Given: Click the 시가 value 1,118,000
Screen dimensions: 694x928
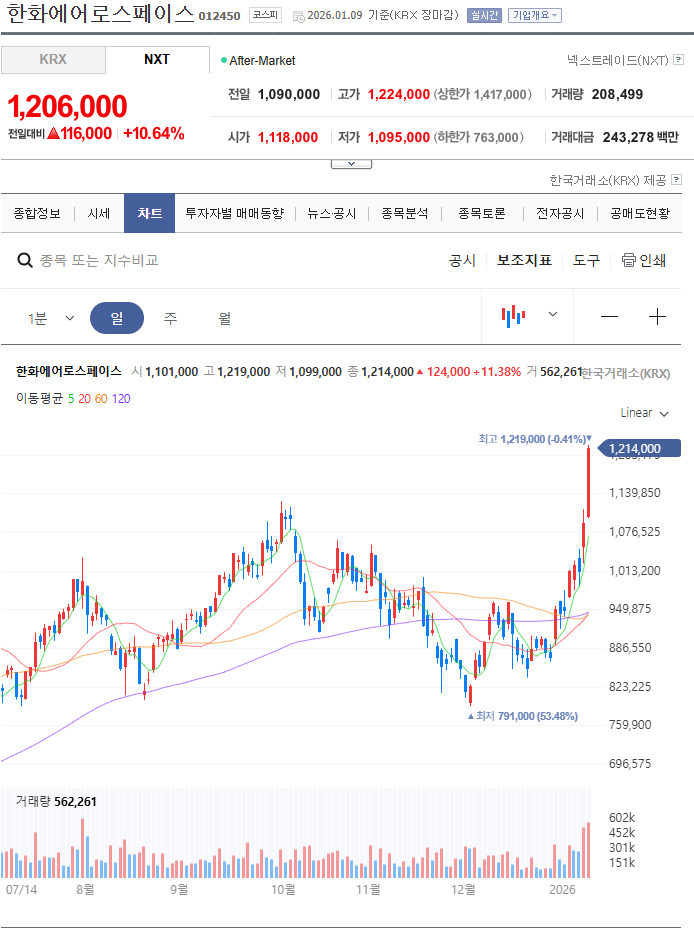Looking at the screenshot, I should tap(288, 137).
